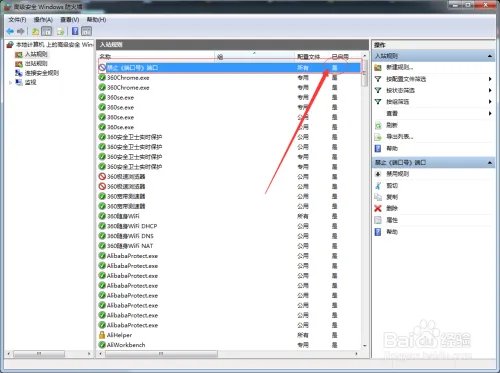Viewport: 500px width, 373px height.
Task: Click 帮助 under the 入站规则 actions section
Action: [392, 148]
